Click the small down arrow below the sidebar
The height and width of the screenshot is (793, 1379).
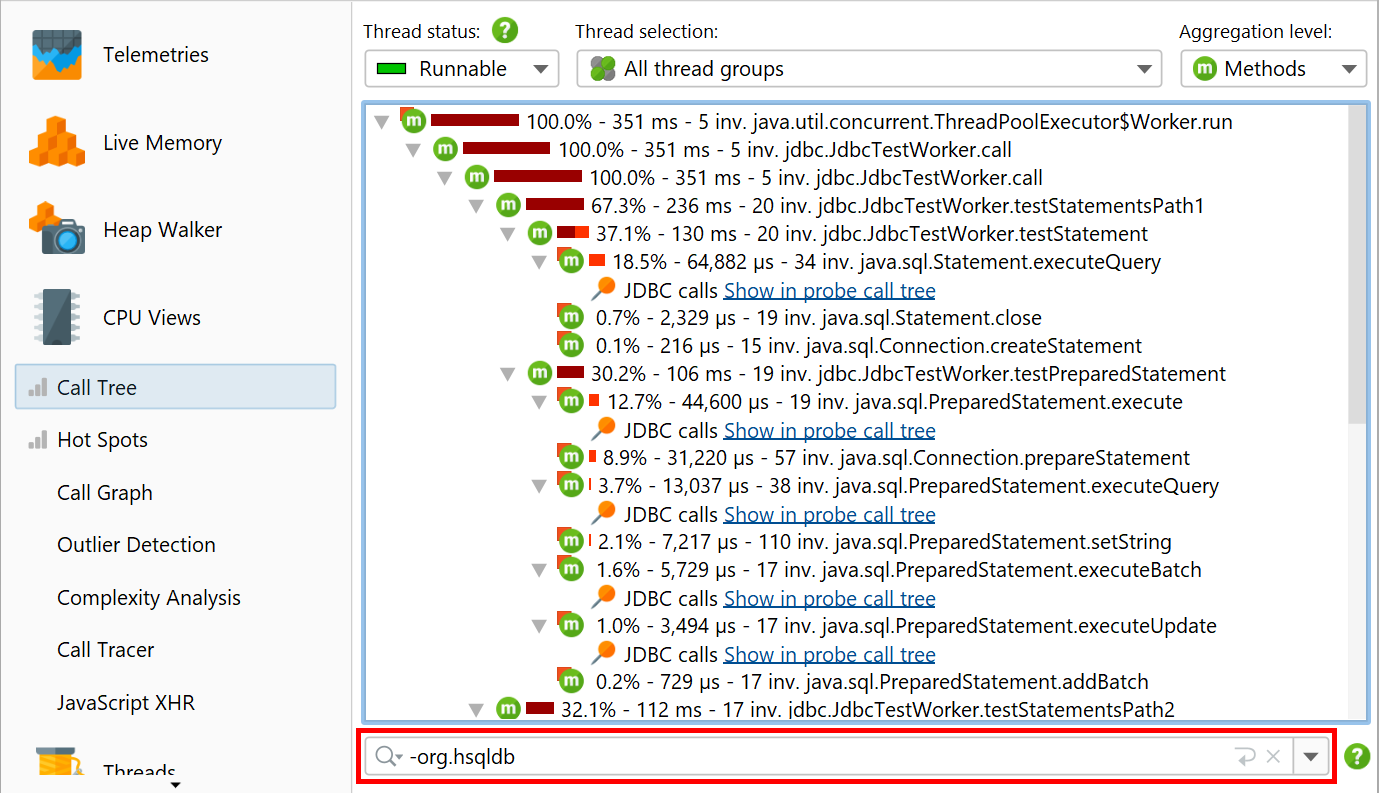coord(176,786)
